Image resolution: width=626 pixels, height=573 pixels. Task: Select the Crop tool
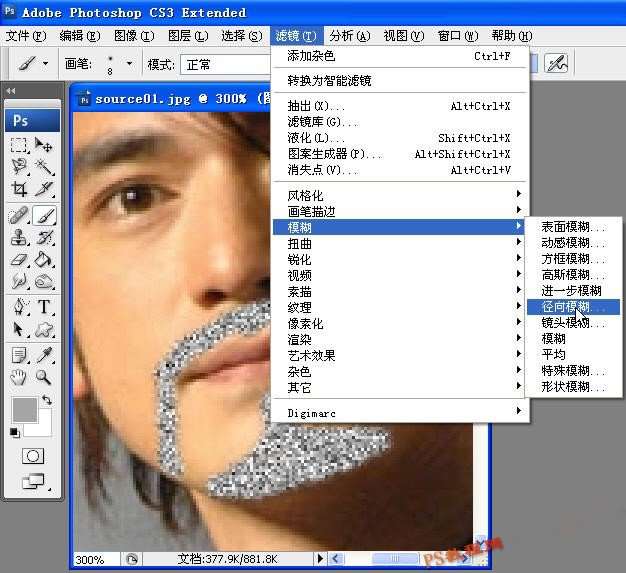tap(19, 189)
